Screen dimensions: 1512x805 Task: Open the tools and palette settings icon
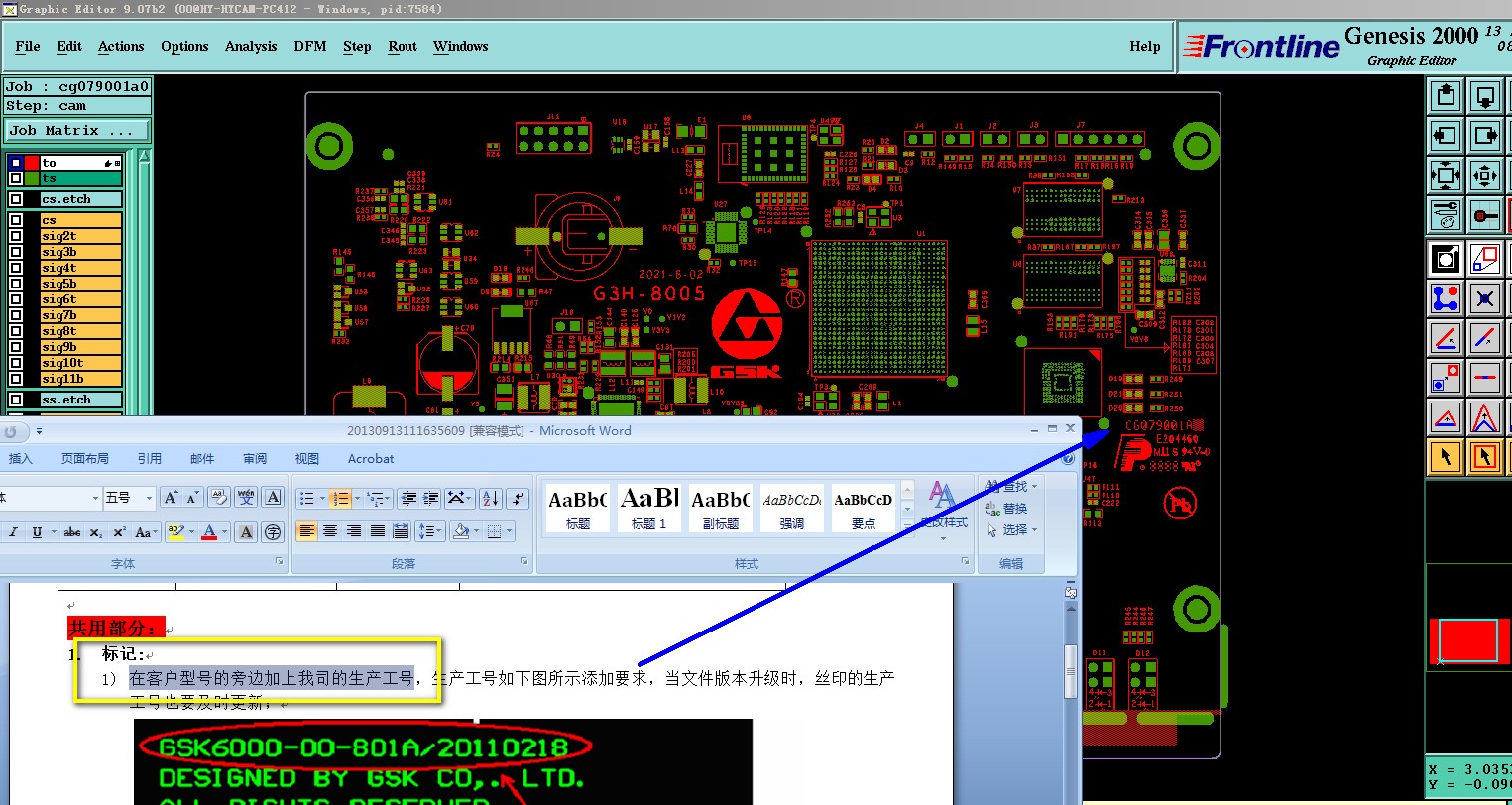point(1446,214)
